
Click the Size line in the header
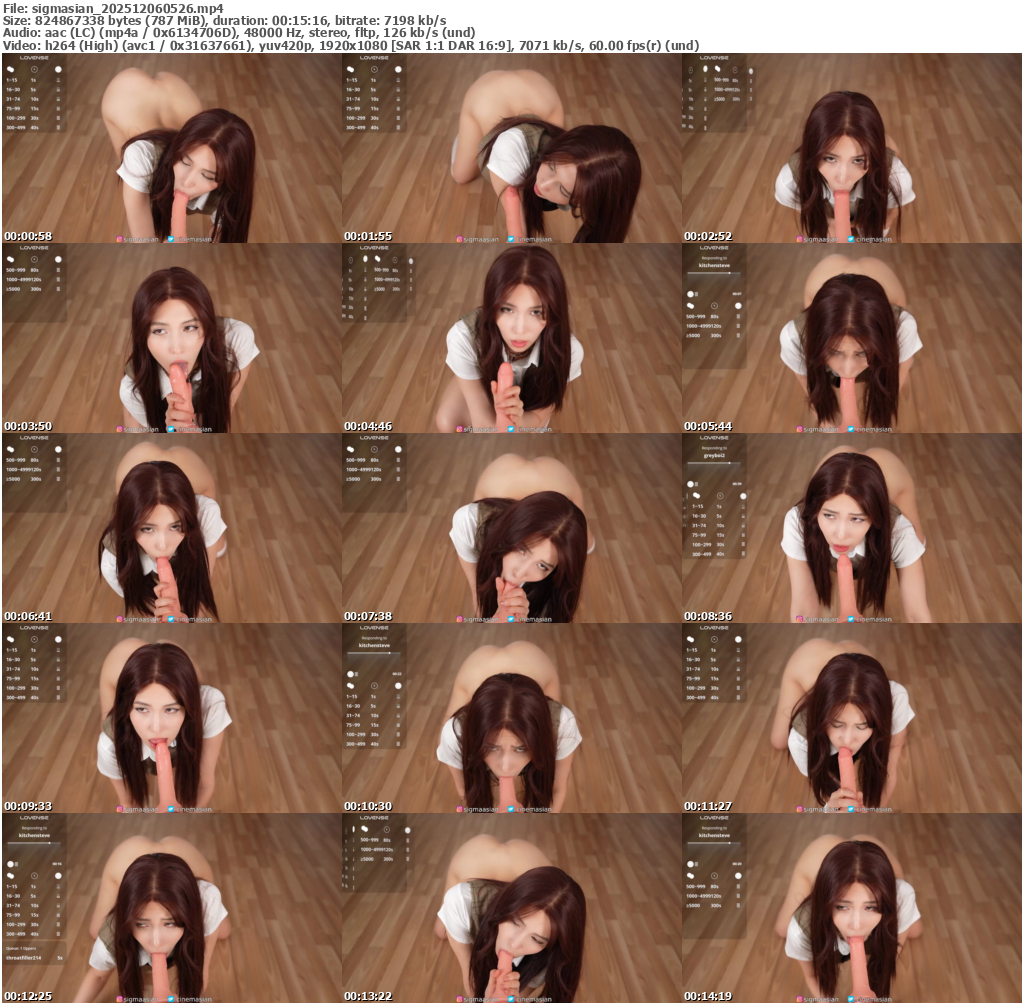[x=225, y=20]
